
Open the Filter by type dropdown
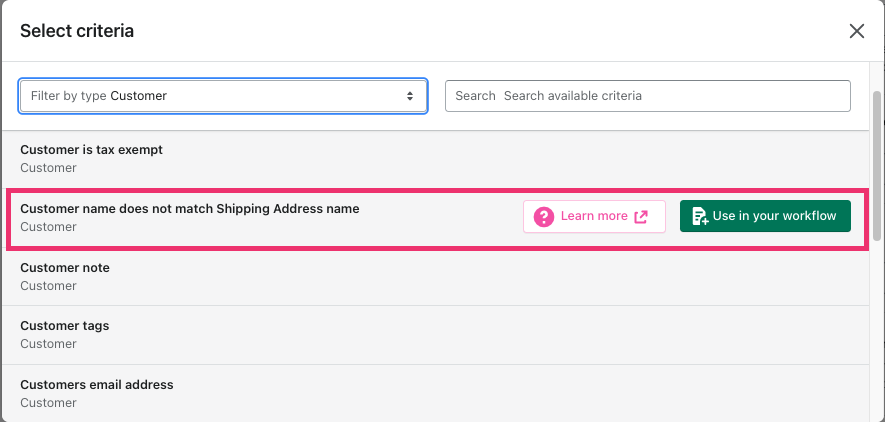click(223, 96)
